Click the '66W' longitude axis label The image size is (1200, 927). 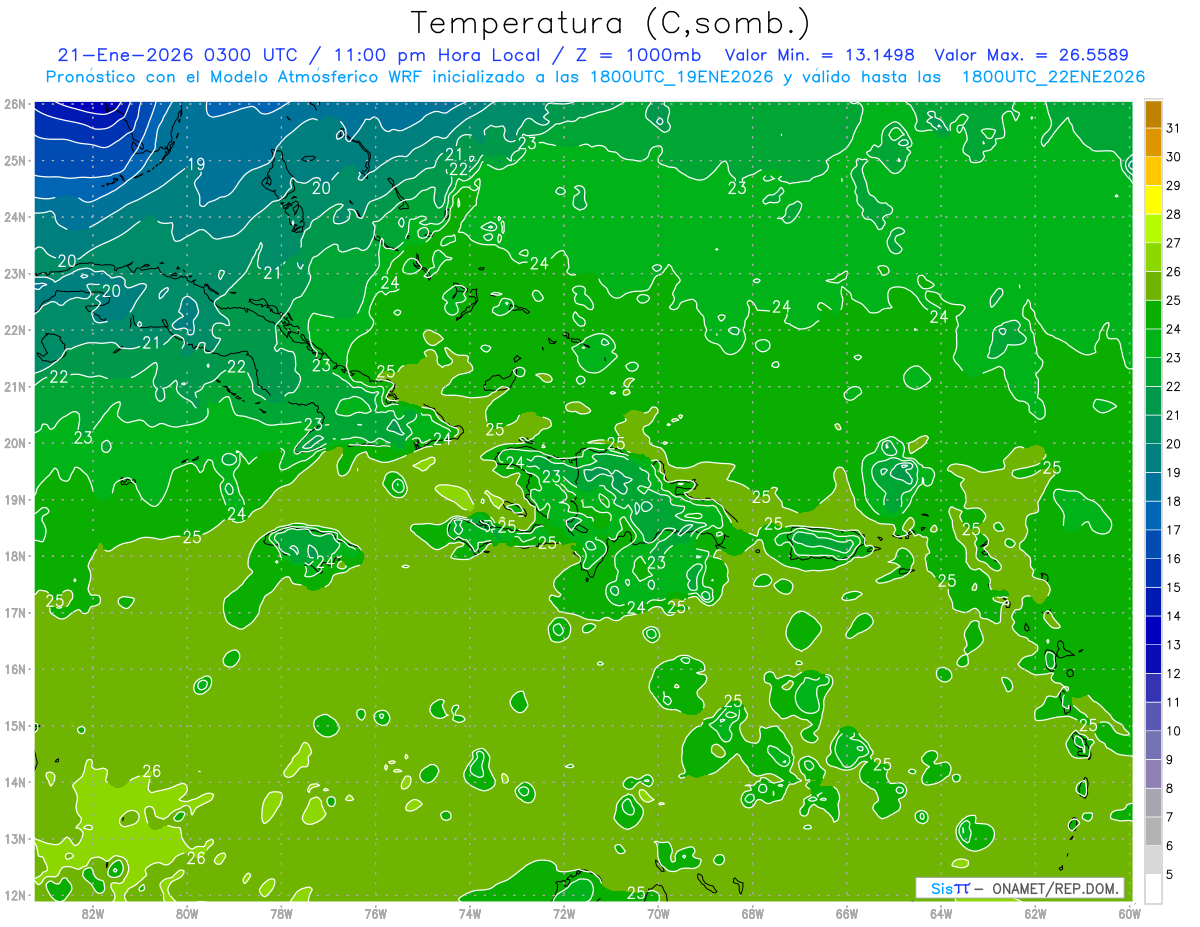847,912
